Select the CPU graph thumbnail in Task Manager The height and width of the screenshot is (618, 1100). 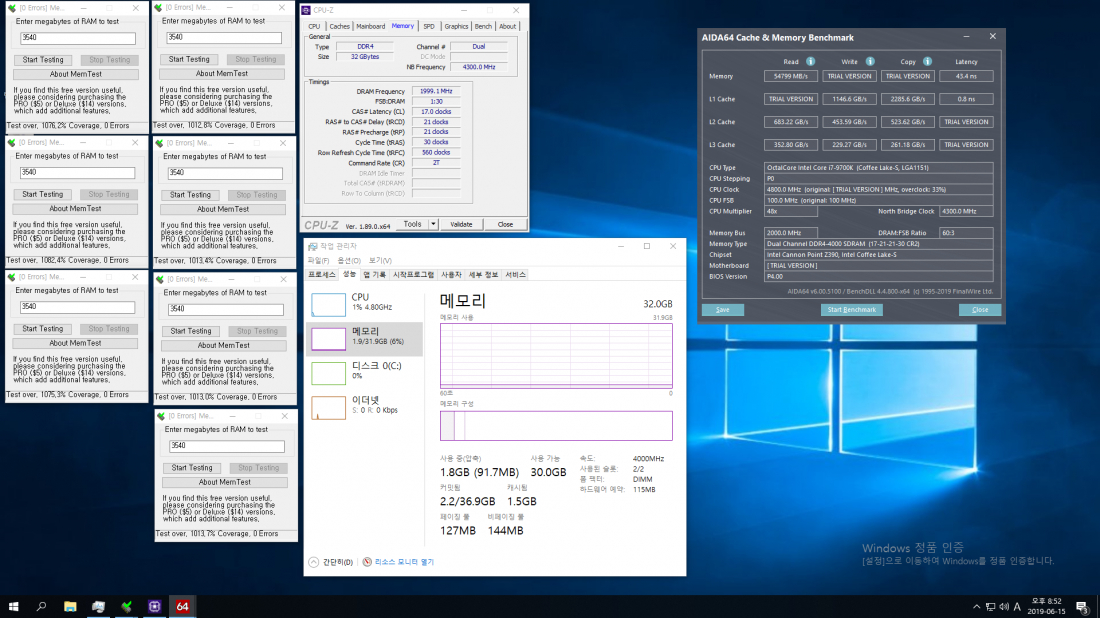click(x=328, y=304)
